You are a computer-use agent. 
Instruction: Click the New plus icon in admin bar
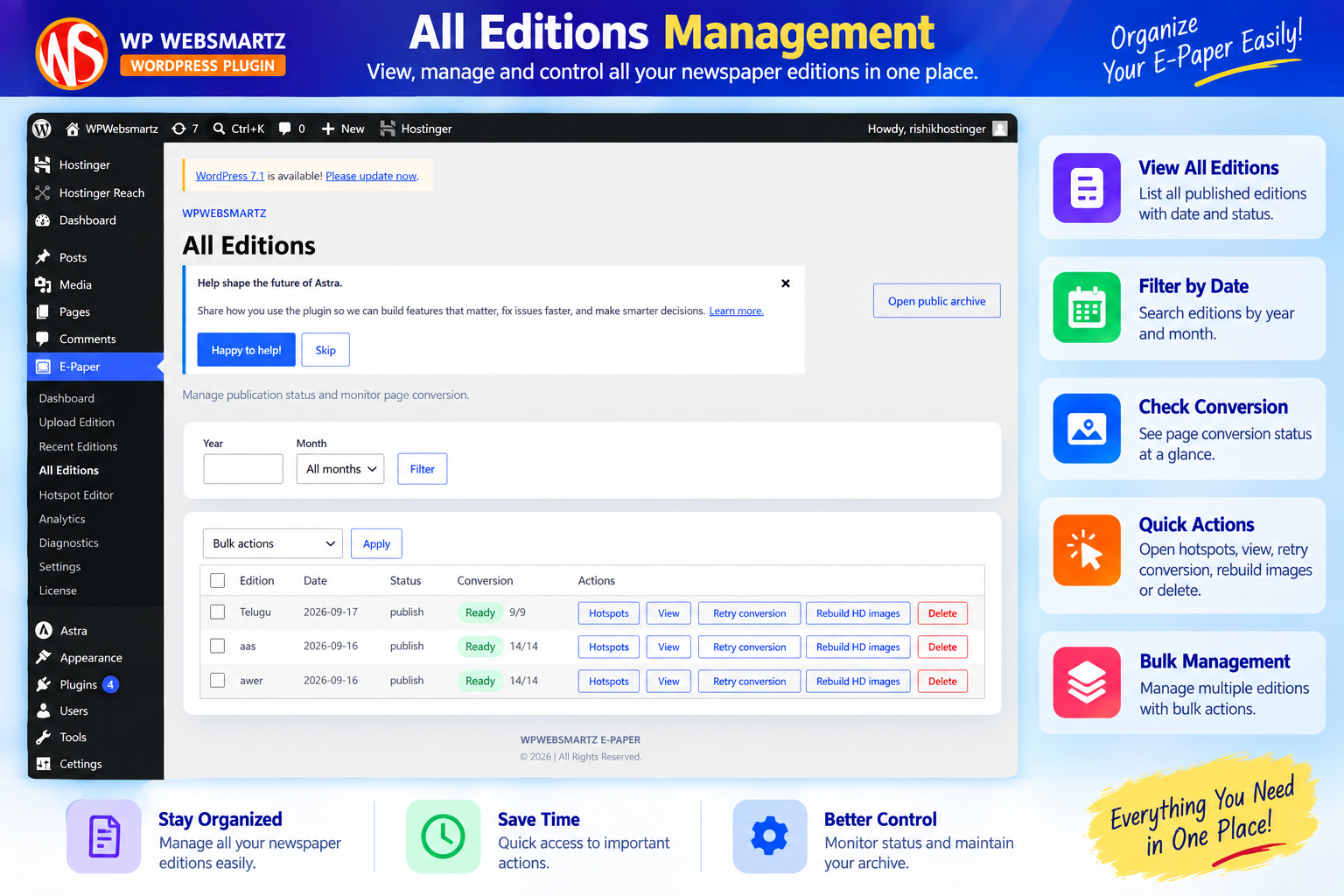coord(328,129)
